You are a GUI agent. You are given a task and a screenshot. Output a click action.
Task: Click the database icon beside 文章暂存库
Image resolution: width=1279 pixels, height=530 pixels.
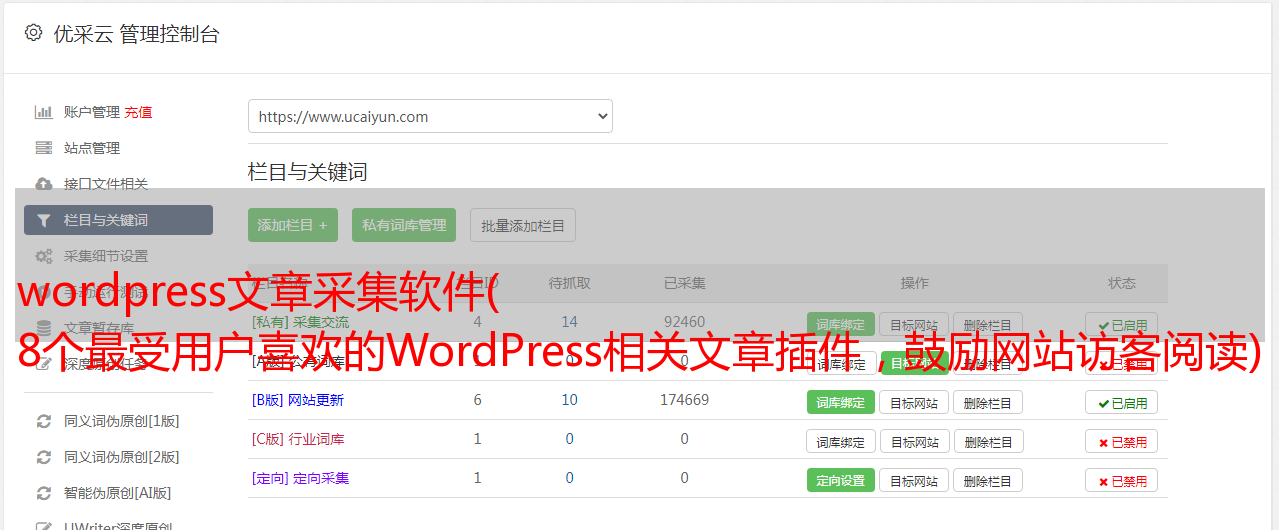[43, 327]
